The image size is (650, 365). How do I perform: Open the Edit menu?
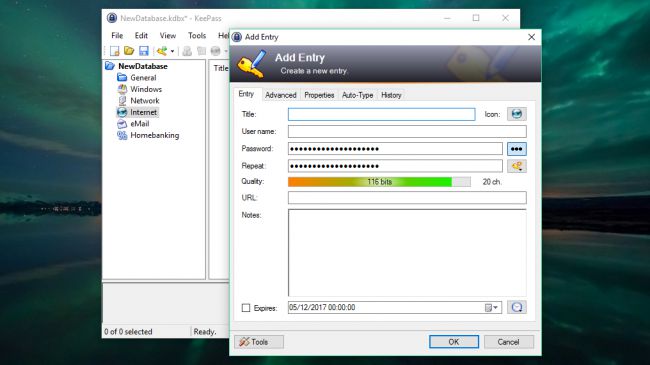[141, 36]
